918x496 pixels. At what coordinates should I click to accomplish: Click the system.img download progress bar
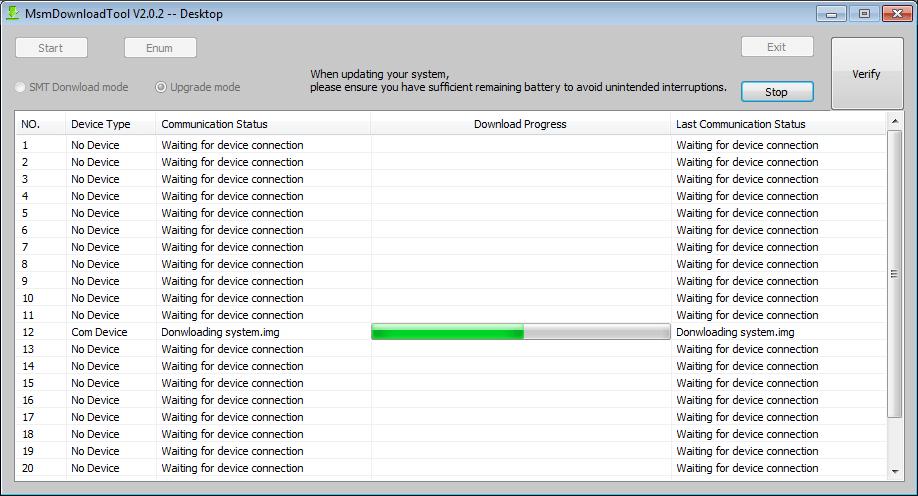(x=520, y=332)
